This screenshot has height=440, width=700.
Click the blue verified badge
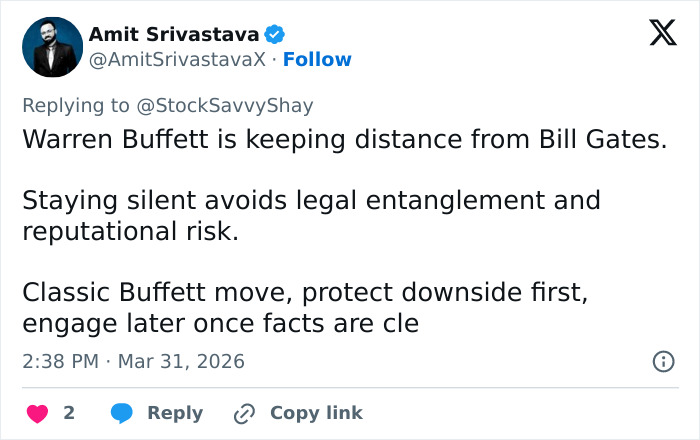(x=276, y=35)
